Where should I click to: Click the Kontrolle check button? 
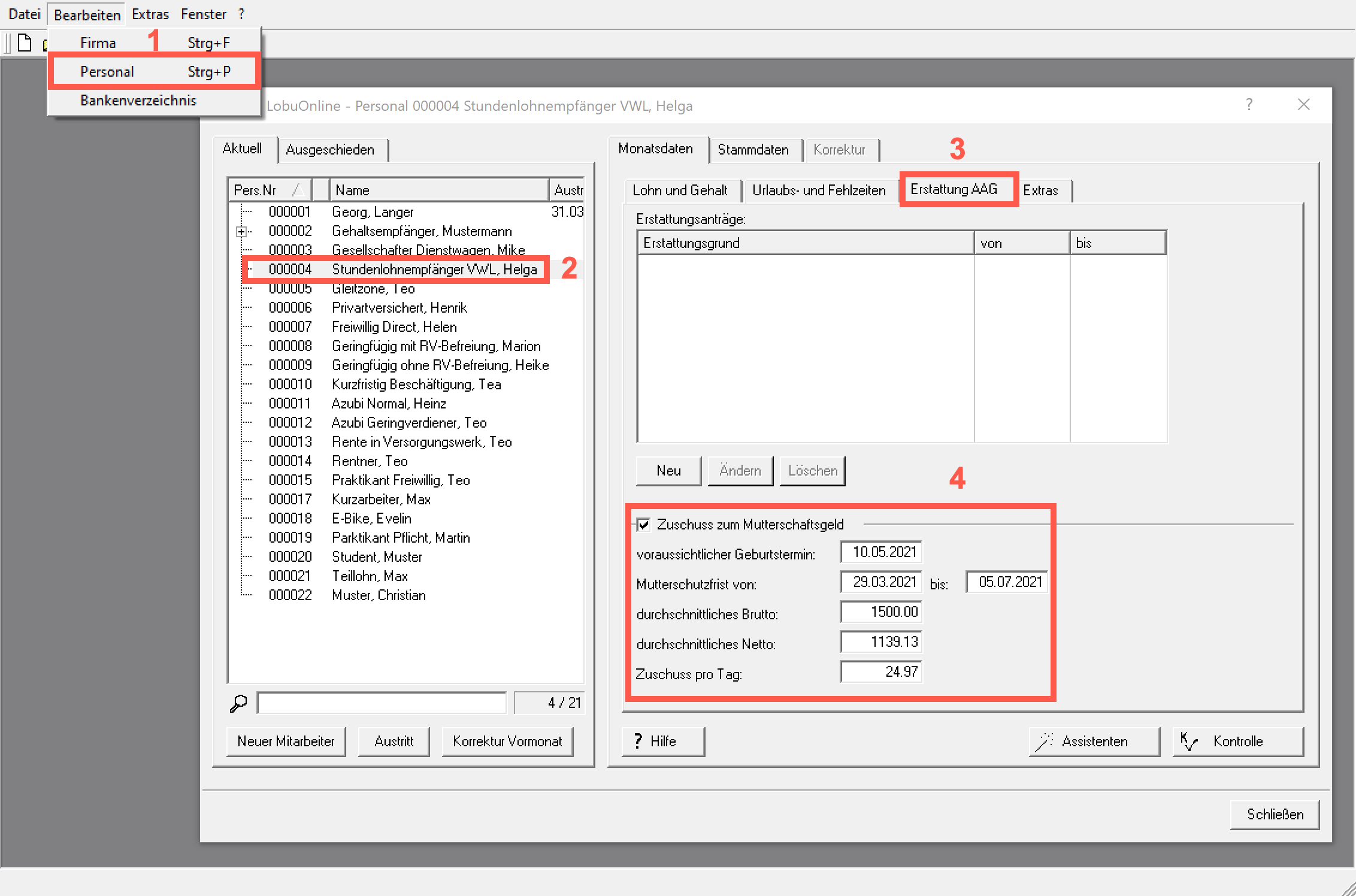[x=1238, y=741]
